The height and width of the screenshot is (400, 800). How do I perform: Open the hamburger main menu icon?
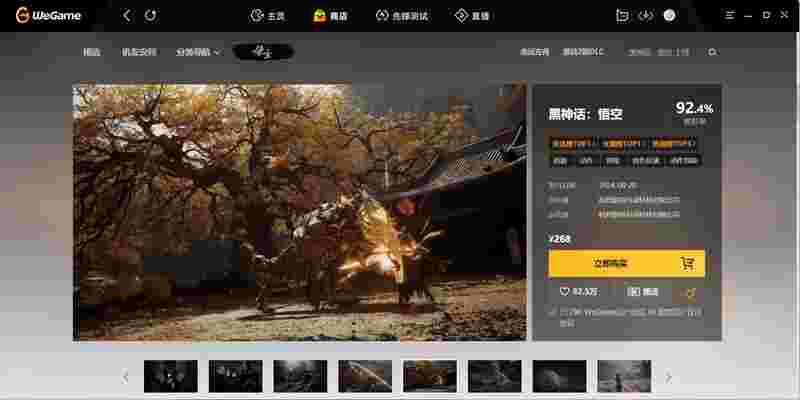pos(730,16)
